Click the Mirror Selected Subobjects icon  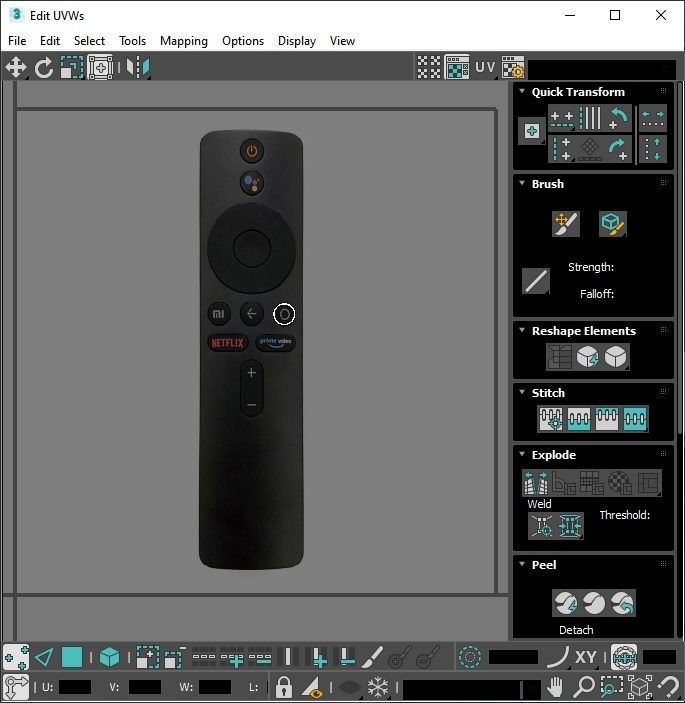click(x=138, y=67)
